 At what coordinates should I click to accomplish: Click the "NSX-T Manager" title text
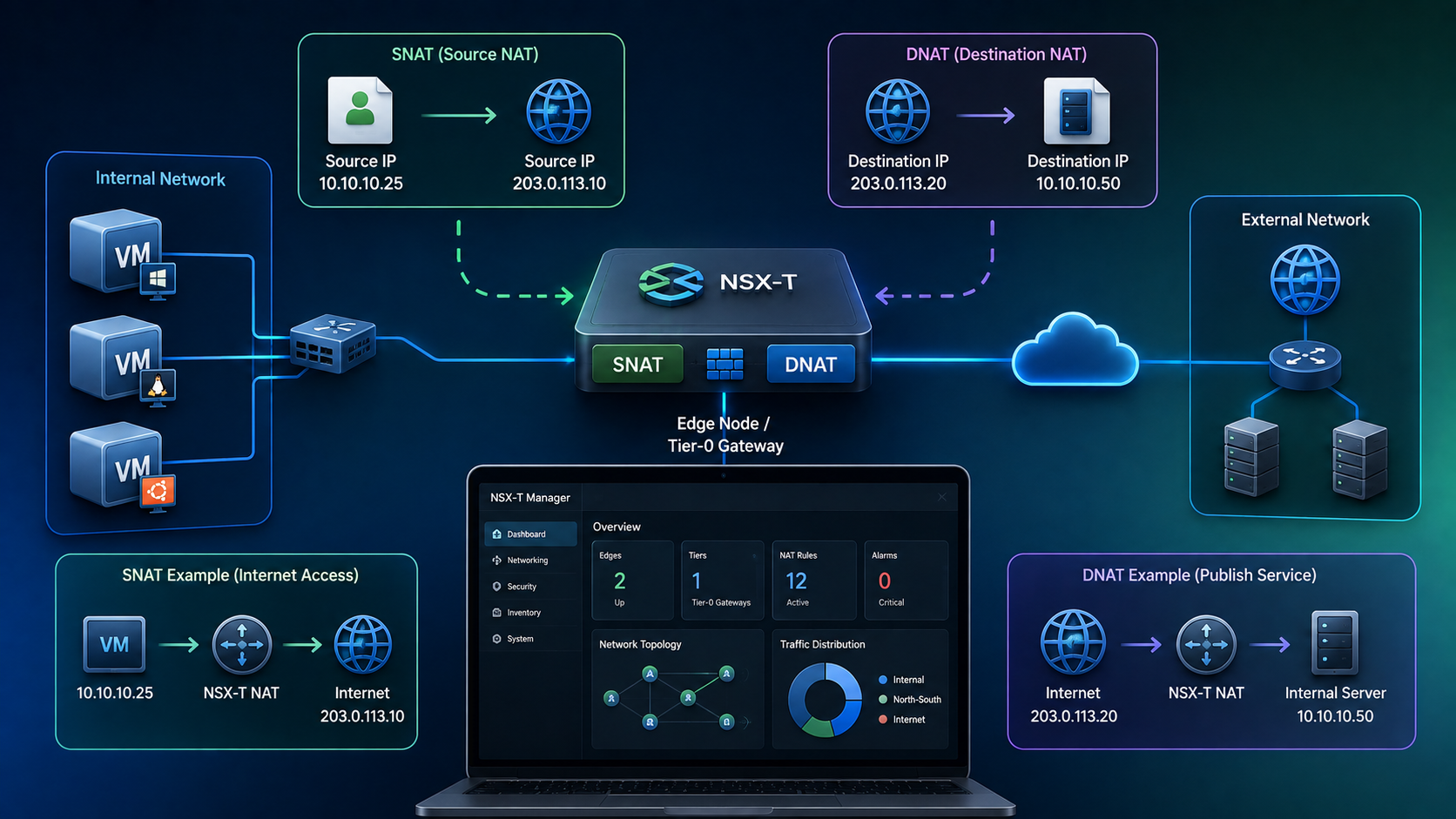pos(529,498)
